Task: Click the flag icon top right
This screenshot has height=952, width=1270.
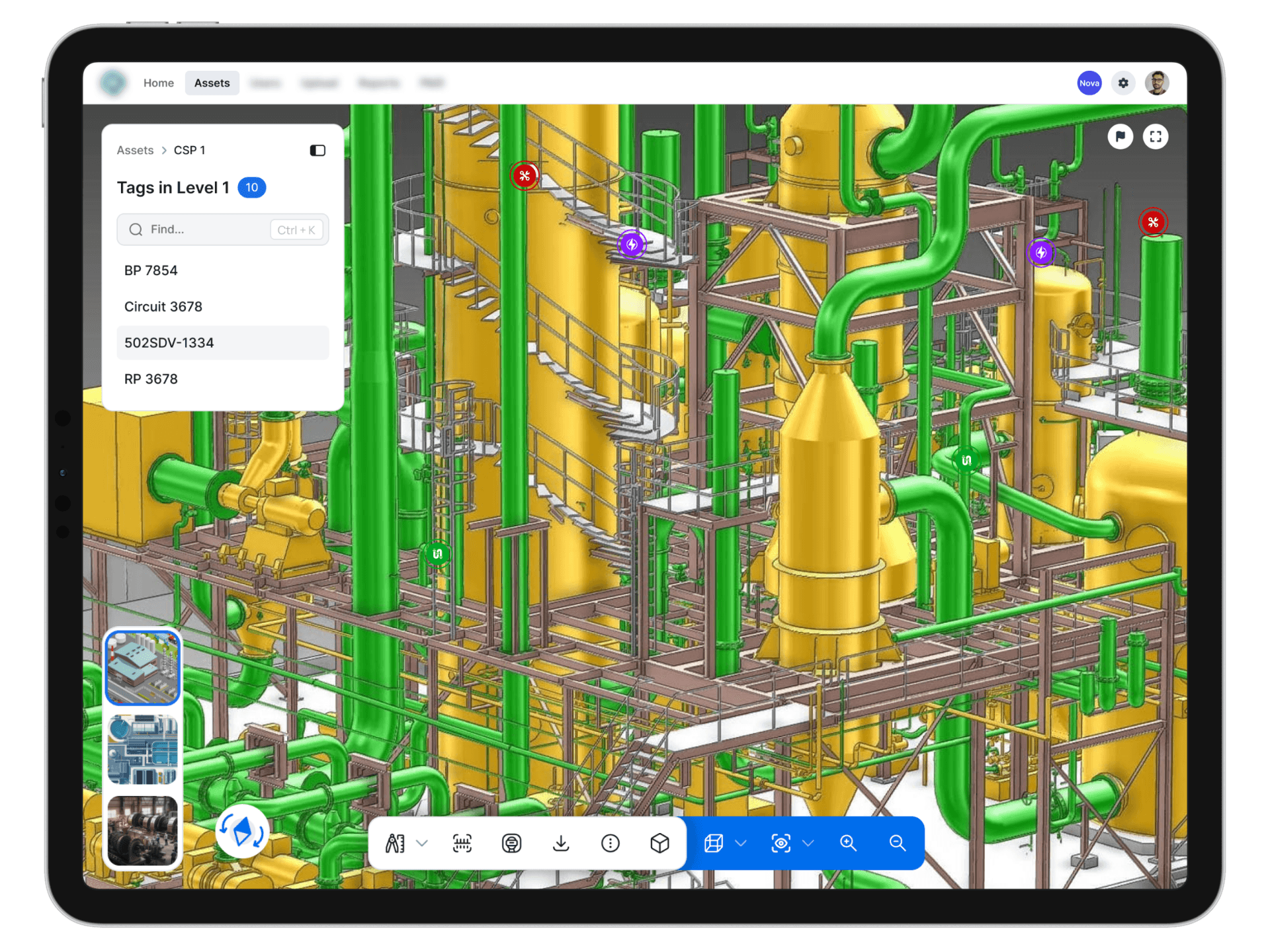Action: click(1120, 137)
